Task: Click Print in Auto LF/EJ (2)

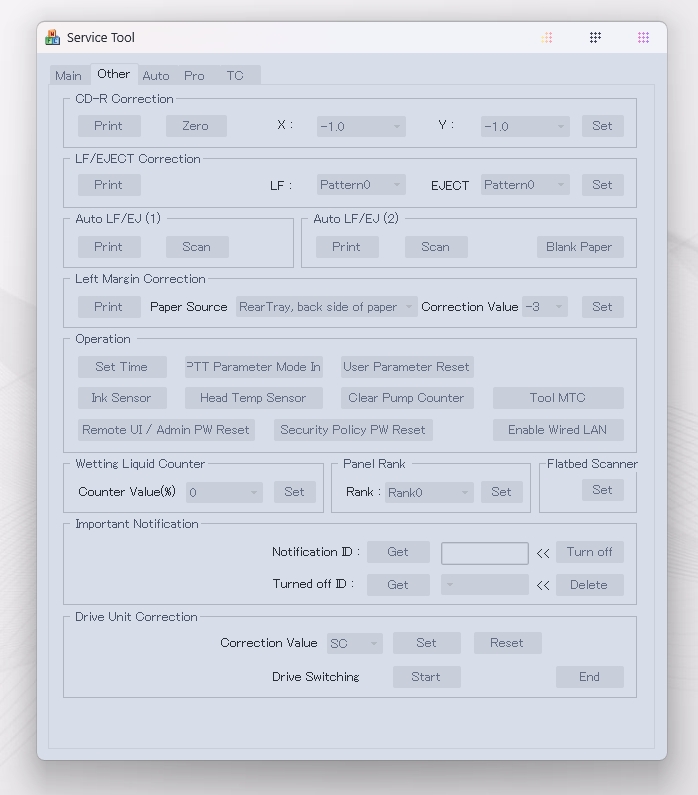Action: coord(347,247)
